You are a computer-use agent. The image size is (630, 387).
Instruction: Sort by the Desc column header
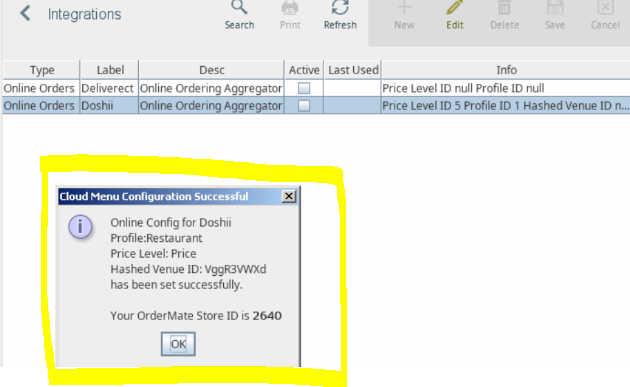click(212, 70)
